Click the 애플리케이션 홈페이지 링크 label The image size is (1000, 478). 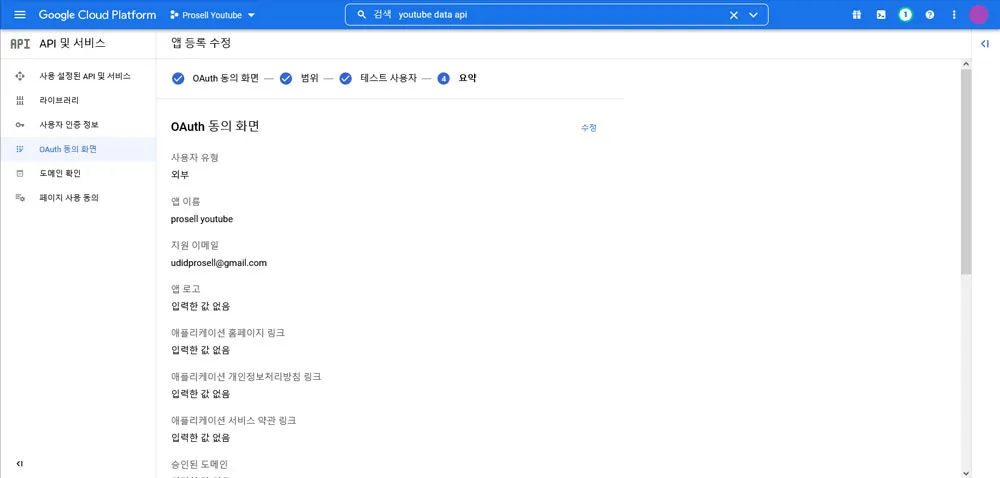pos(228,333)
